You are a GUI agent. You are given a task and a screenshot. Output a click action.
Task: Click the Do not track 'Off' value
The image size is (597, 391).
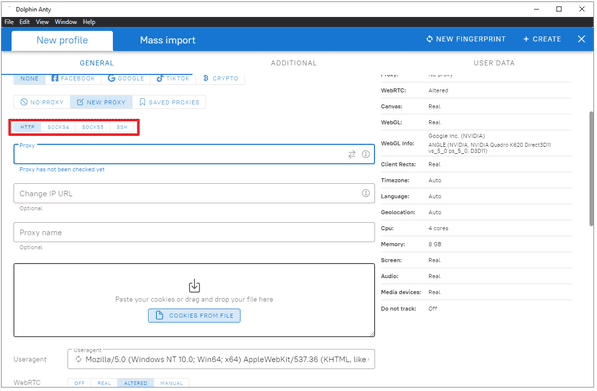(433, 309)
